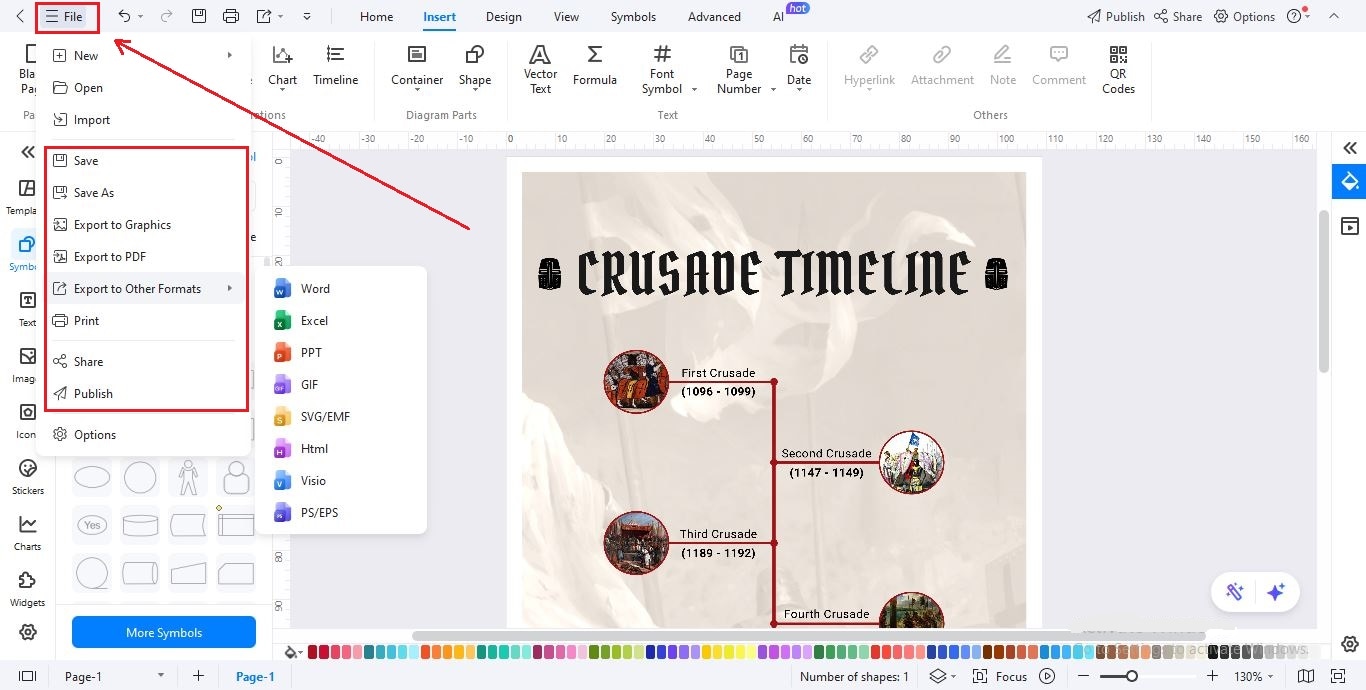Screen dimensions: 1366x690
Task: Expand the right side panel chevrons
Action: point(1350,147)
